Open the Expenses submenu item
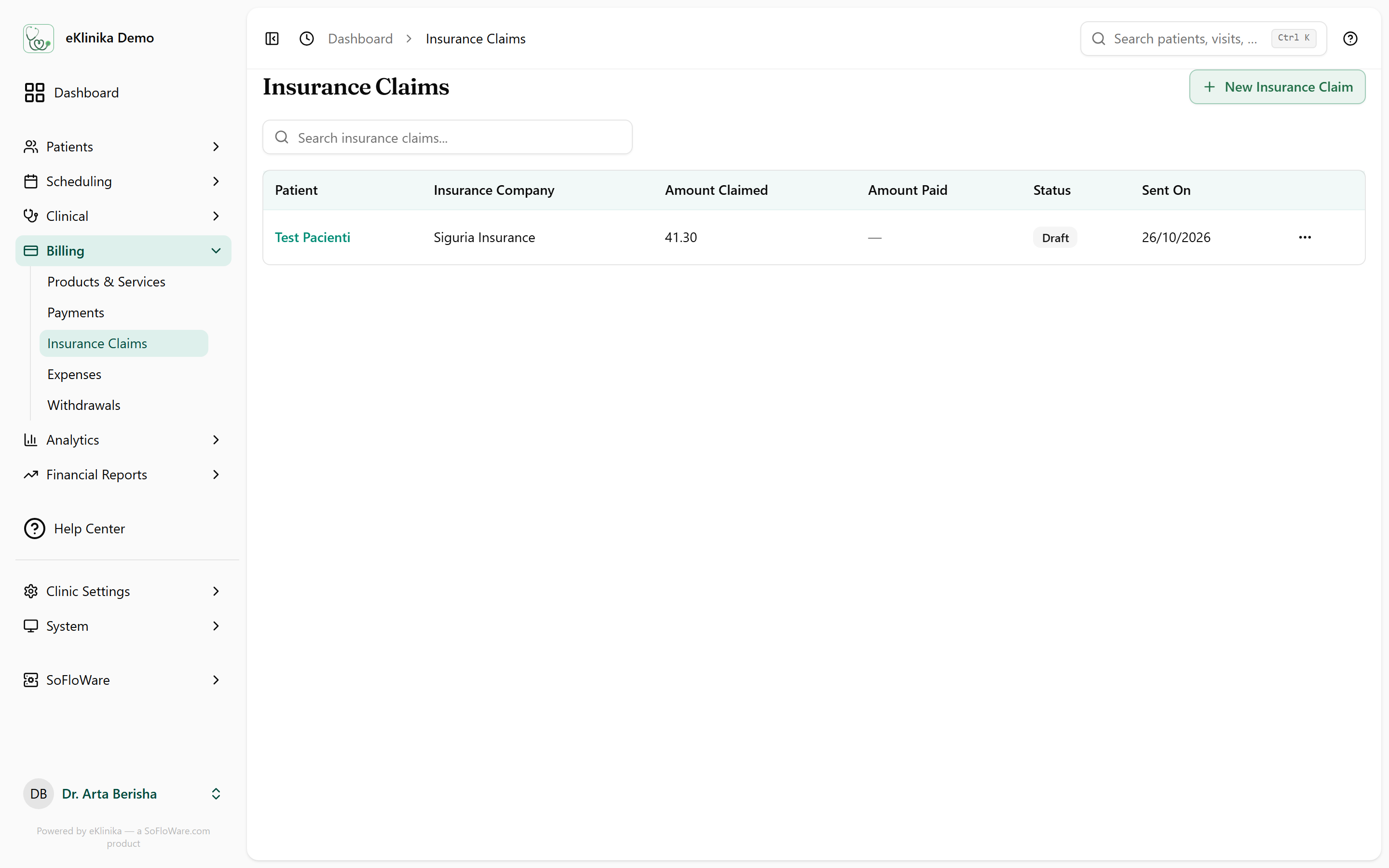Viewport: 1389px width, 868px height. pos(123,374)
